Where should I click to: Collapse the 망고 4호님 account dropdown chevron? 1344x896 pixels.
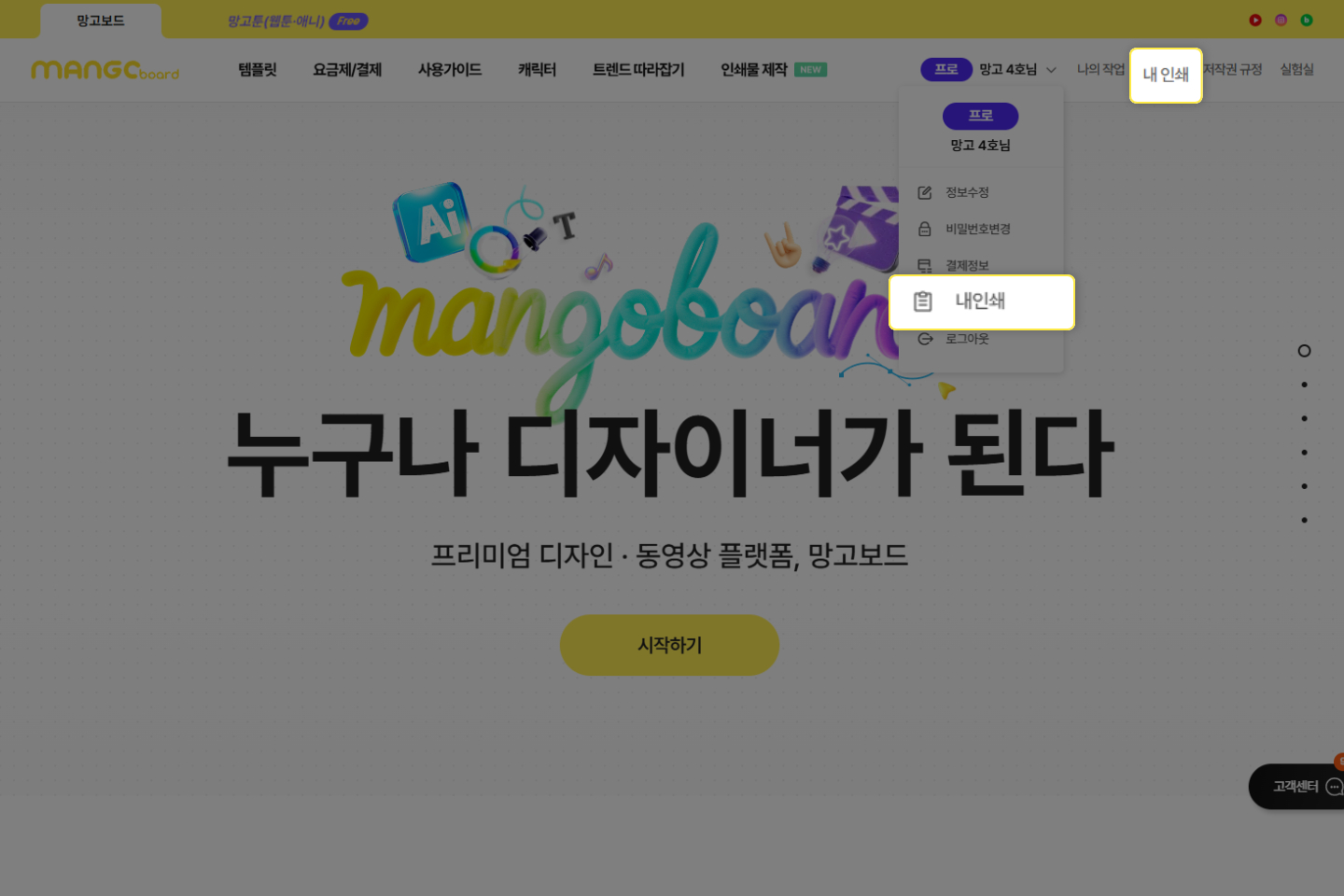click(x=1051, y=70)
